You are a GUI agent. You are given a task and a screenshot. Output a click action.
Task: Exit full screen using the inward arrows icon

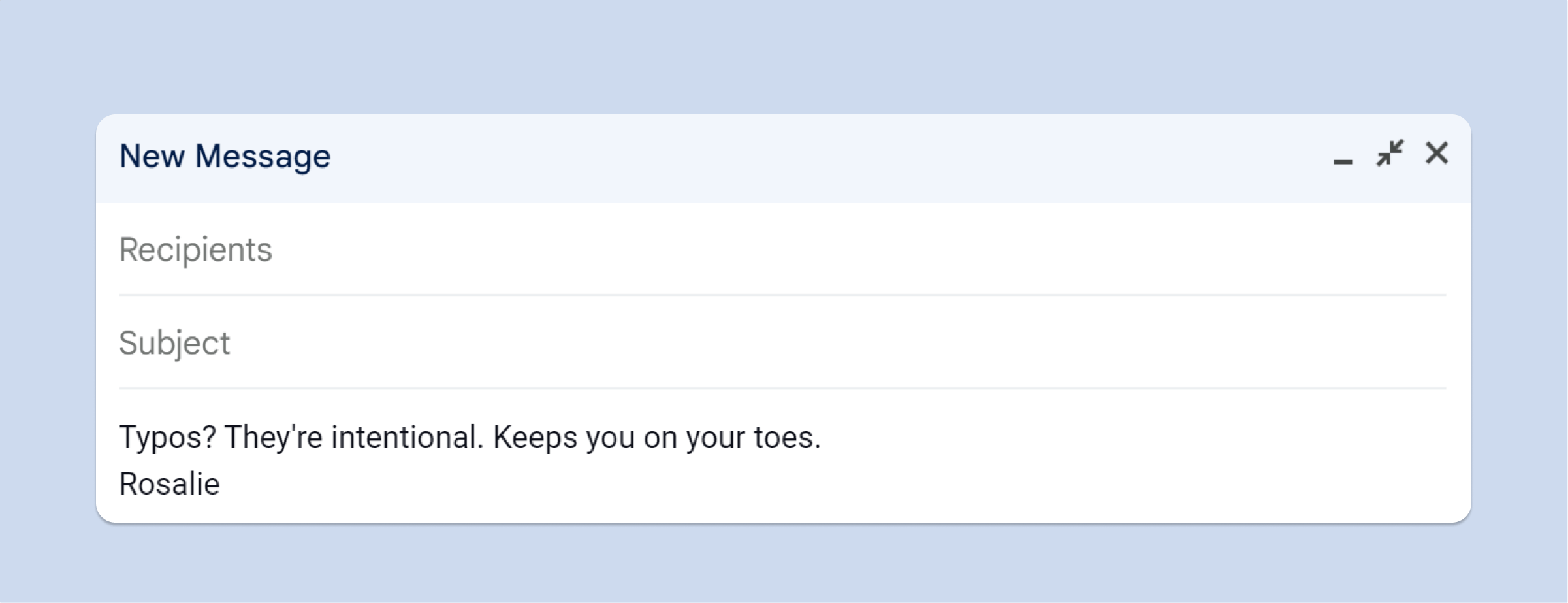click(1390, 154)
